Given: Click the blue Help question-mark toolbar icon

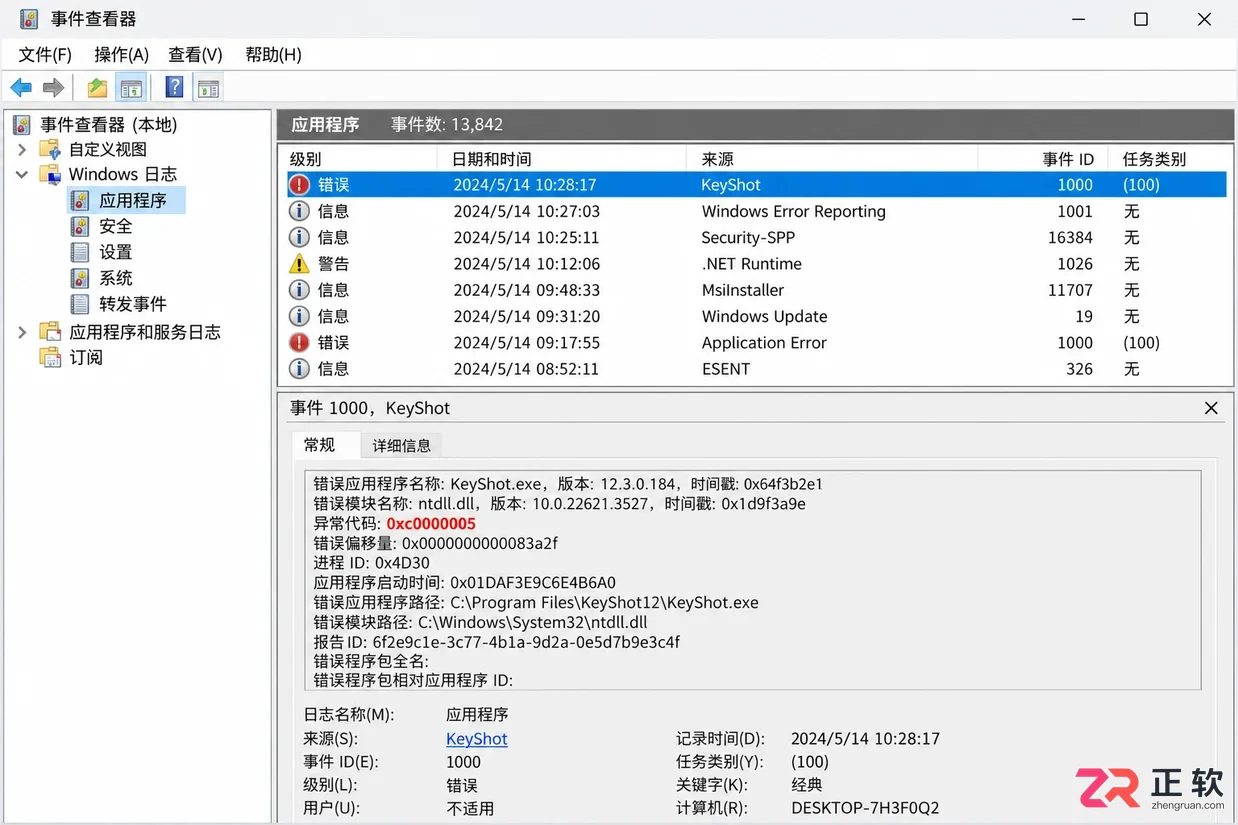Looking at the screenshot, I should click(174, 88).
